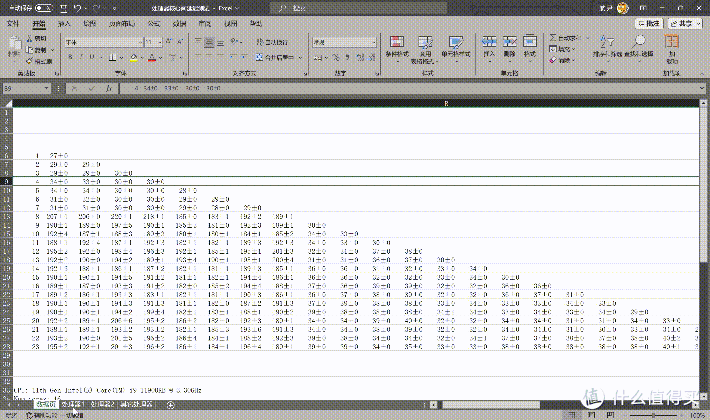Open the Insert ribbon tab

(x=64, y=24)
